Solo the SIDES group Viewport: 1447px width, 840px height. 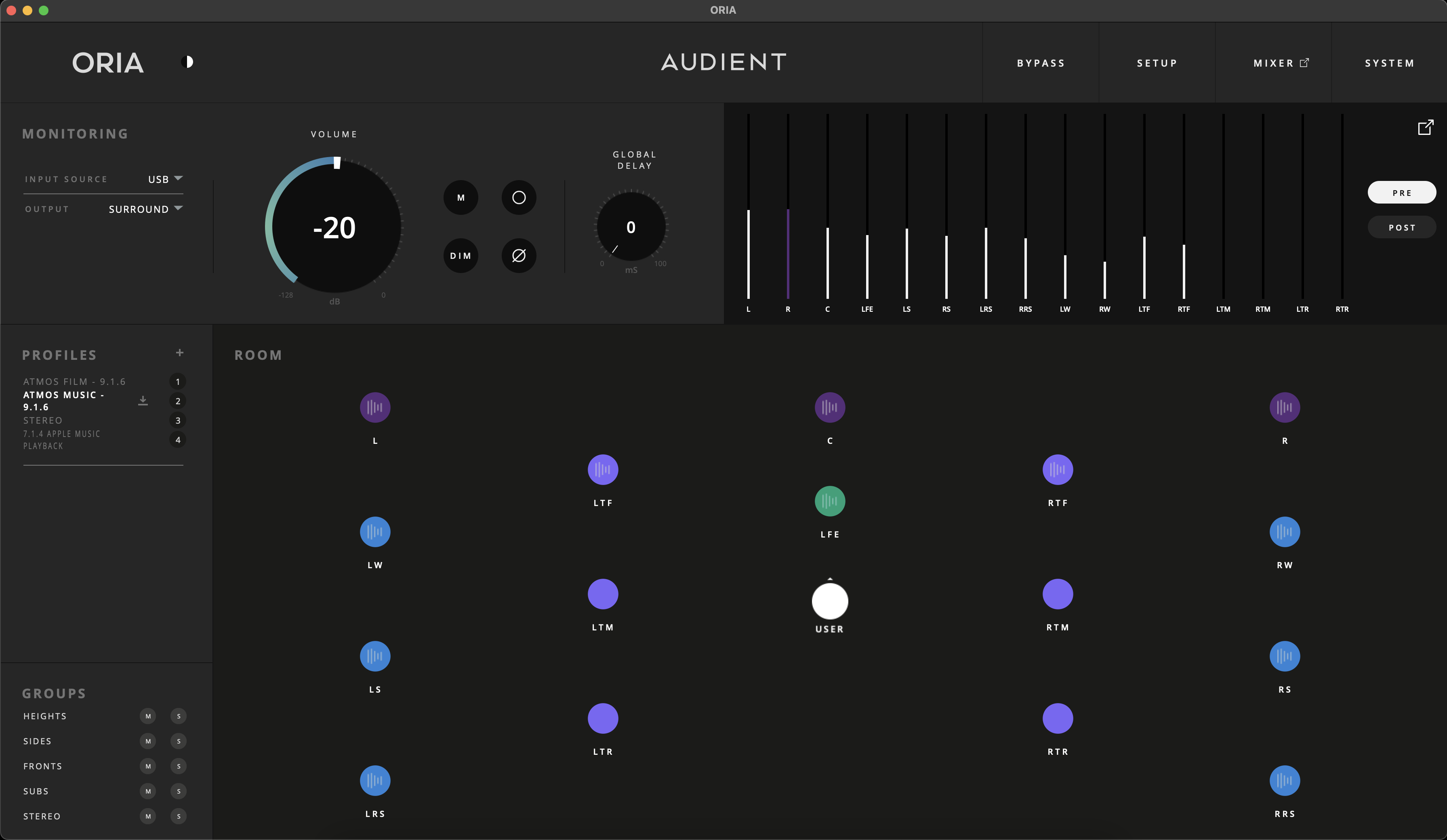179,741
